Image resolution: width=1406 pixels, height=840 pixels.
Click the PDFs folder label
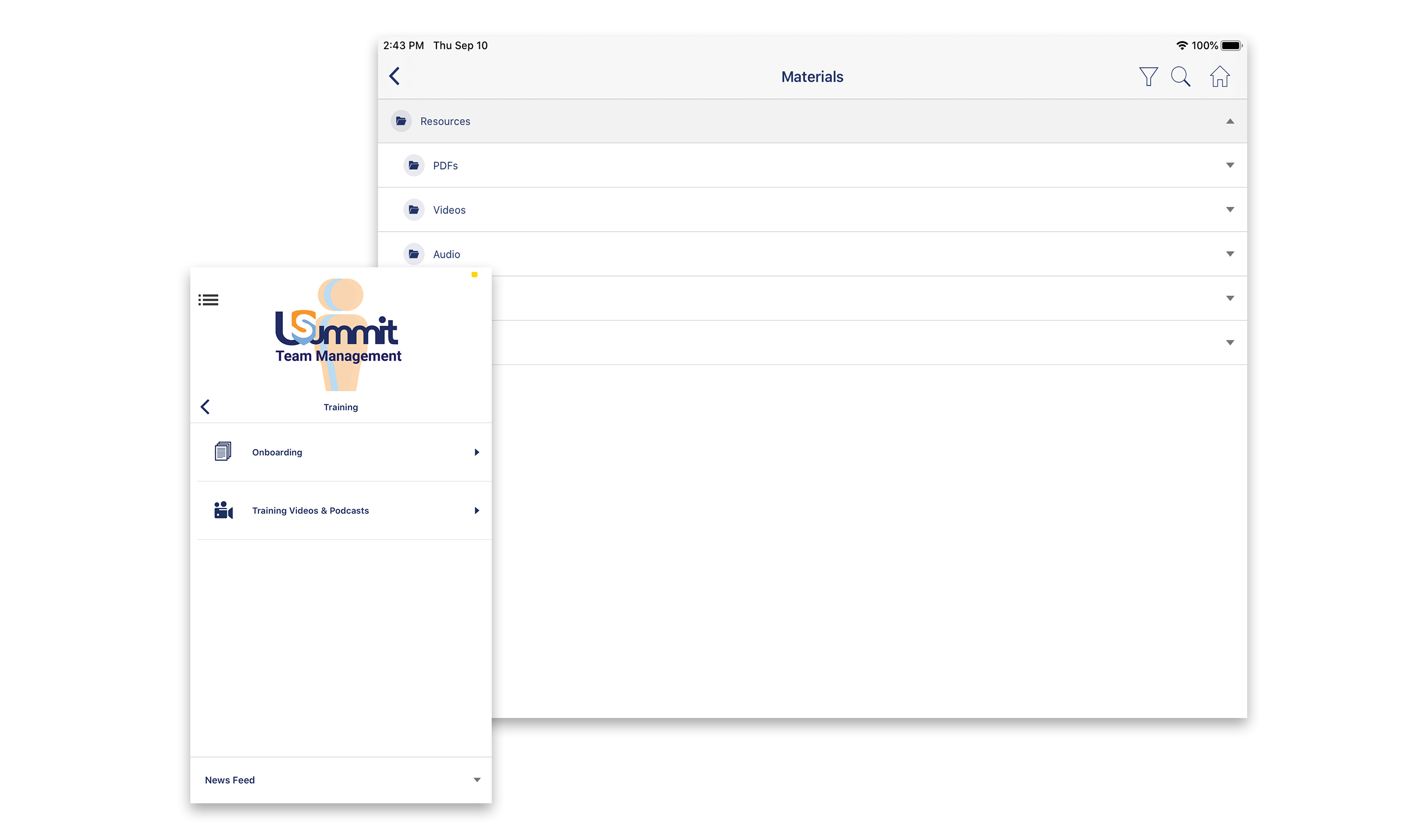pyautogui.click(x=445, y=166)
